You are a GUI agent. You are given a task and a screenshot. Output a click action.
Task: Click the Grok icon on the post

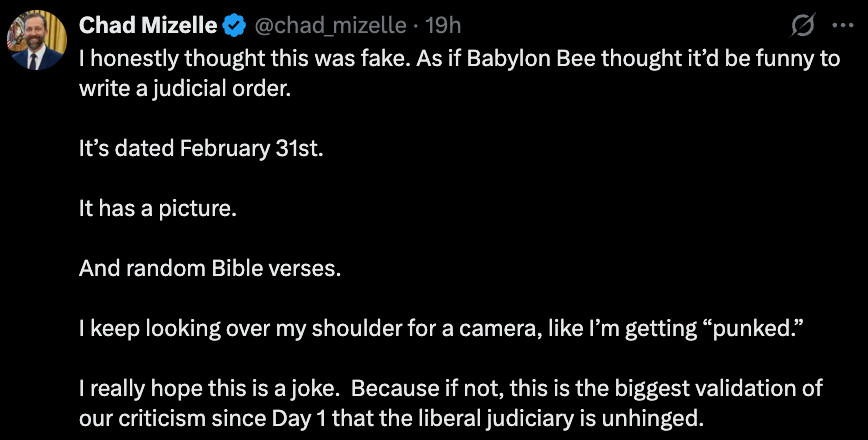(800, 24)
